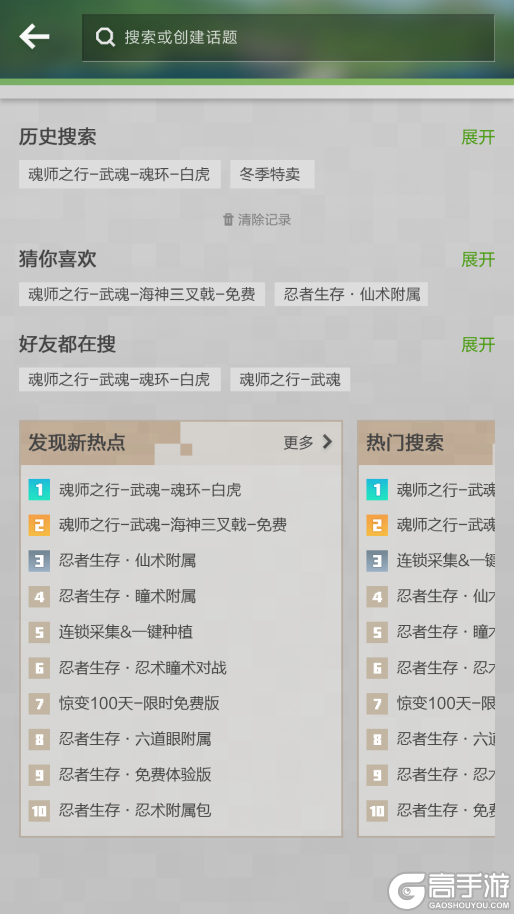Click rank 3 badge in 热门搜索 list
The height and width of the screenshot is (914, 514).
(x=377, y=561)
